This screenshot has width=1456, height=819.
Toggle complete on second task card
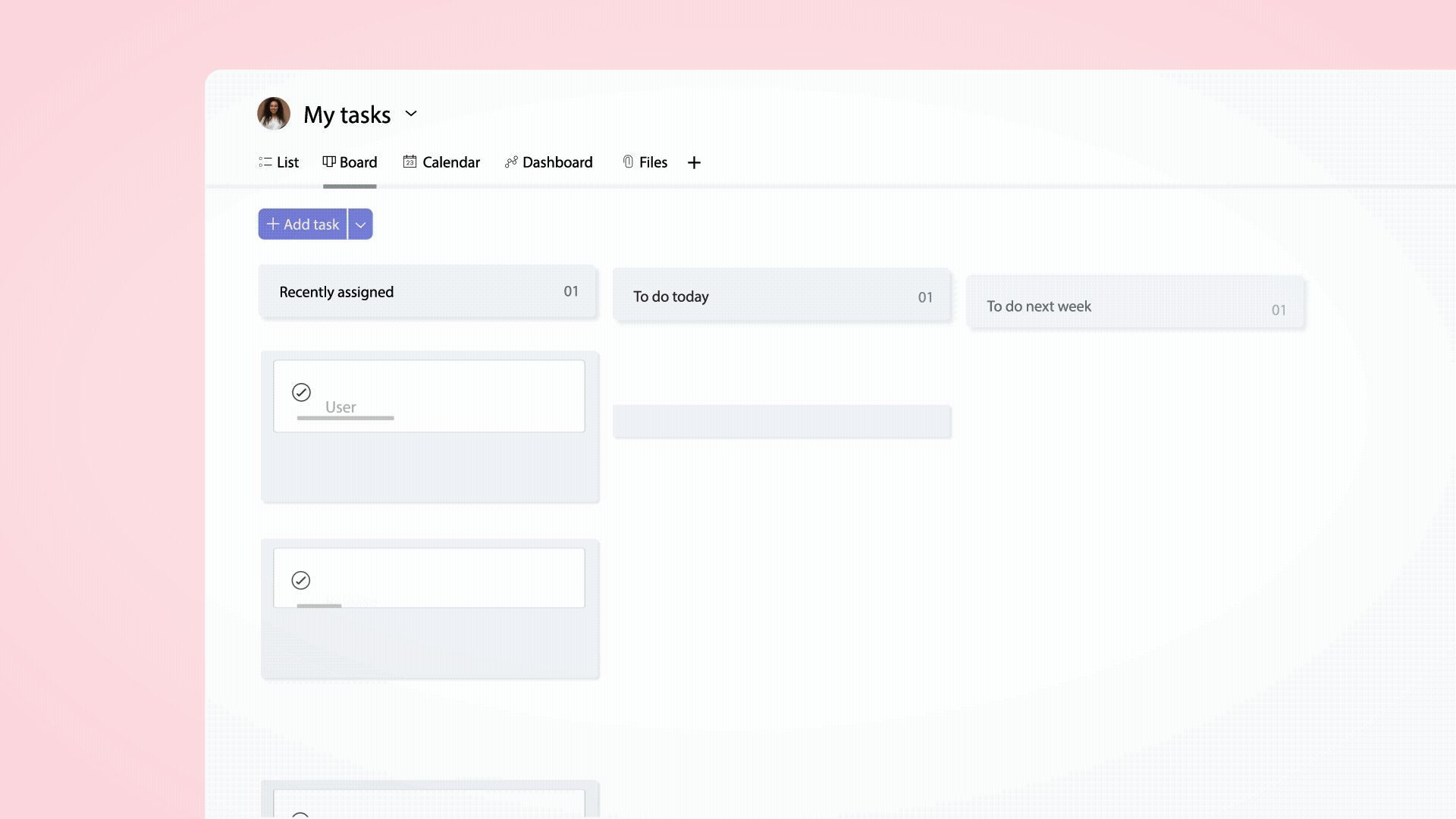point(301,580)
